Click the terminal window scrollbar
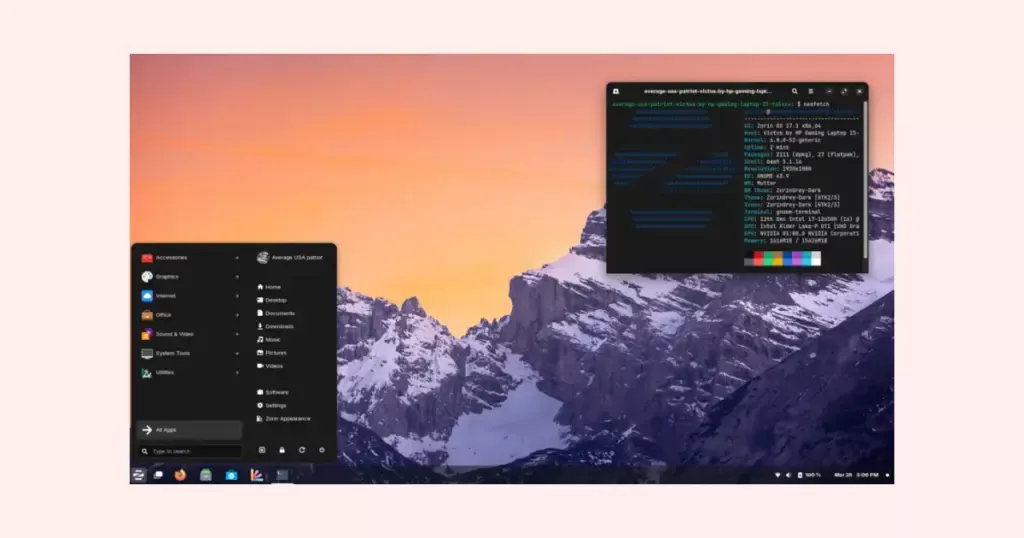The height and width of the screenshot is (538, 1024). tap(865, 180)
